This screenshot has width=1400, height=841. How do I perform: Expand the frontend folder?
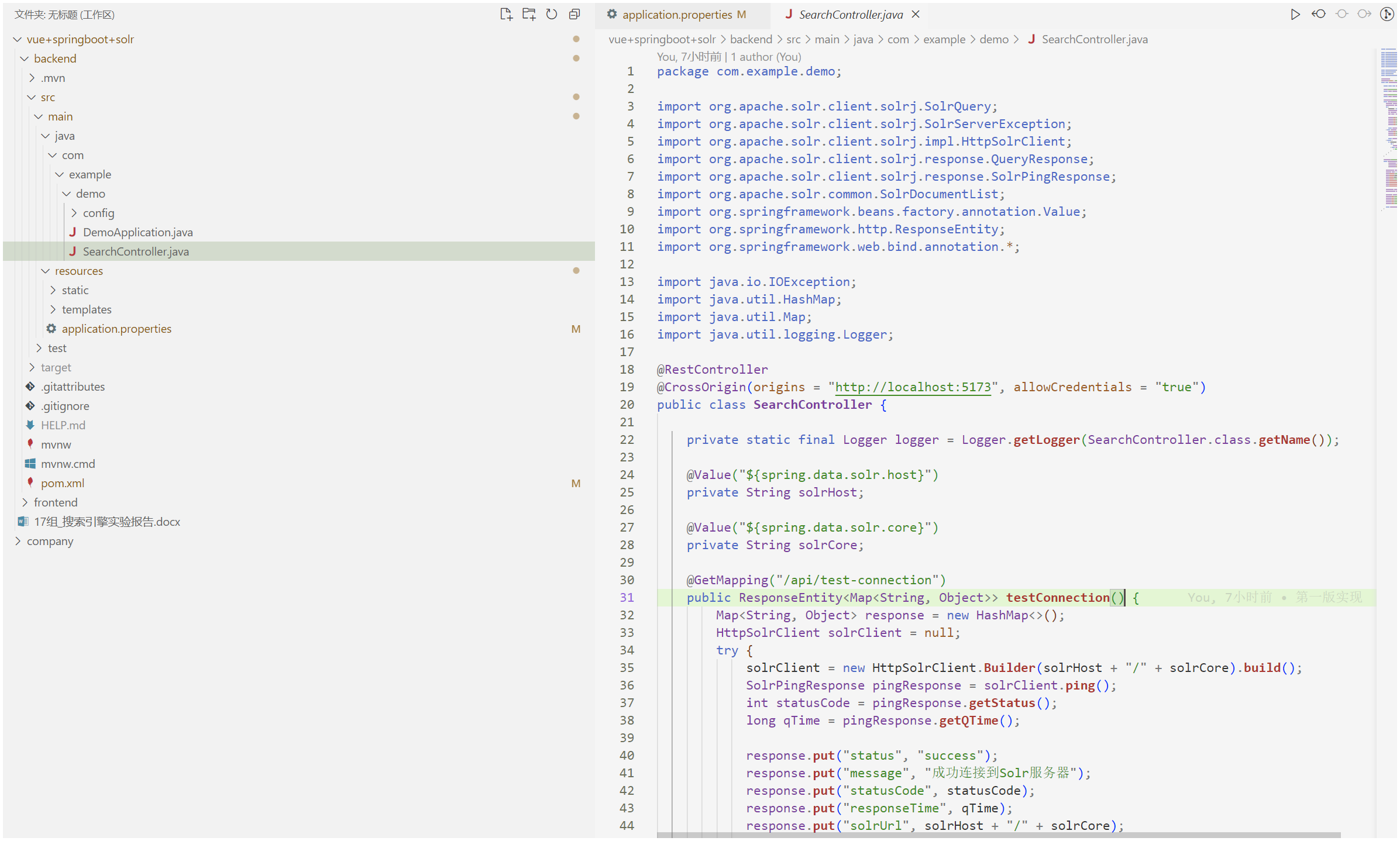pyautogui.click(x=55, y=502)
